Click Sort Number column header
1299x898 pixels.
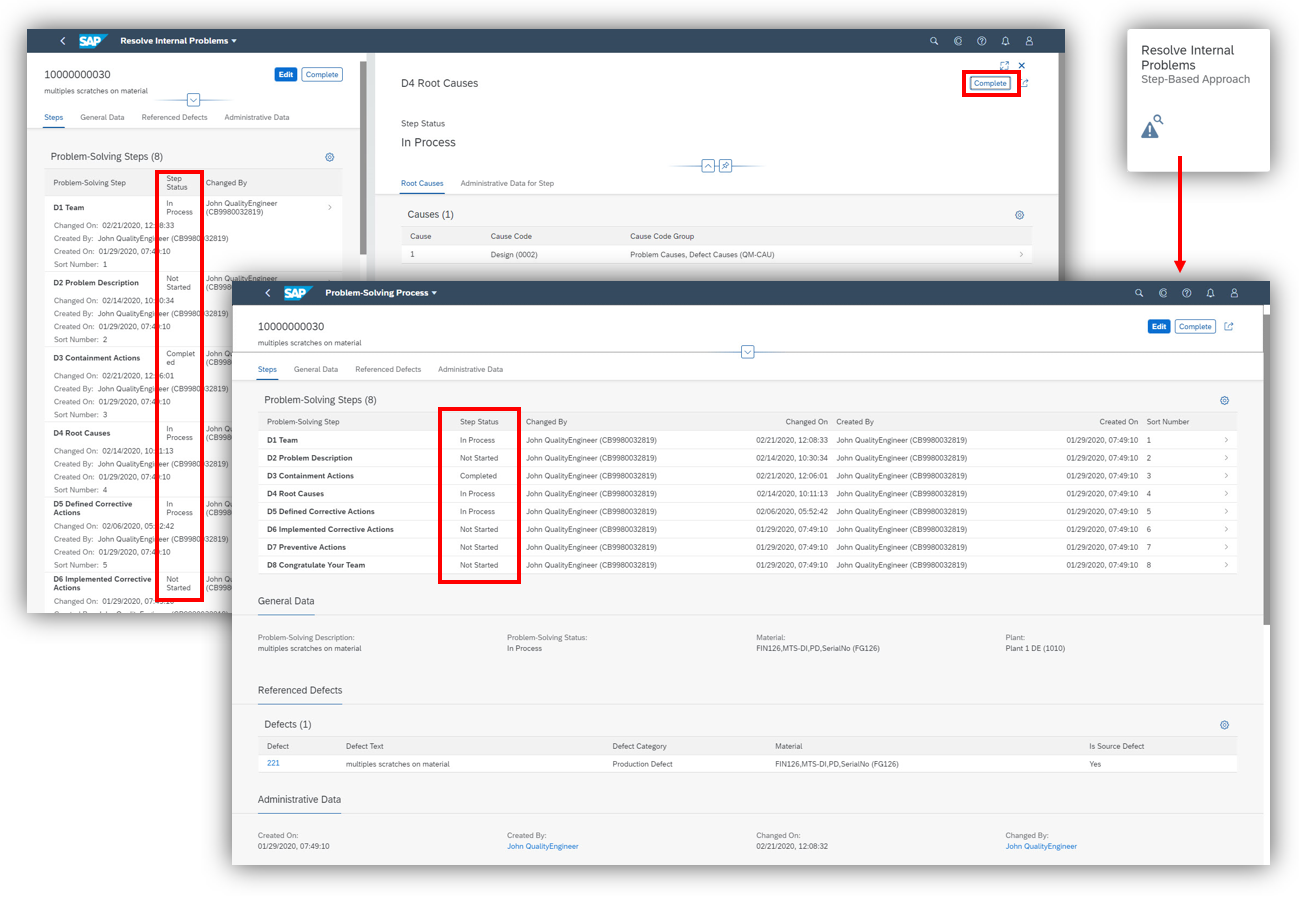click(x=1168, y=422)
